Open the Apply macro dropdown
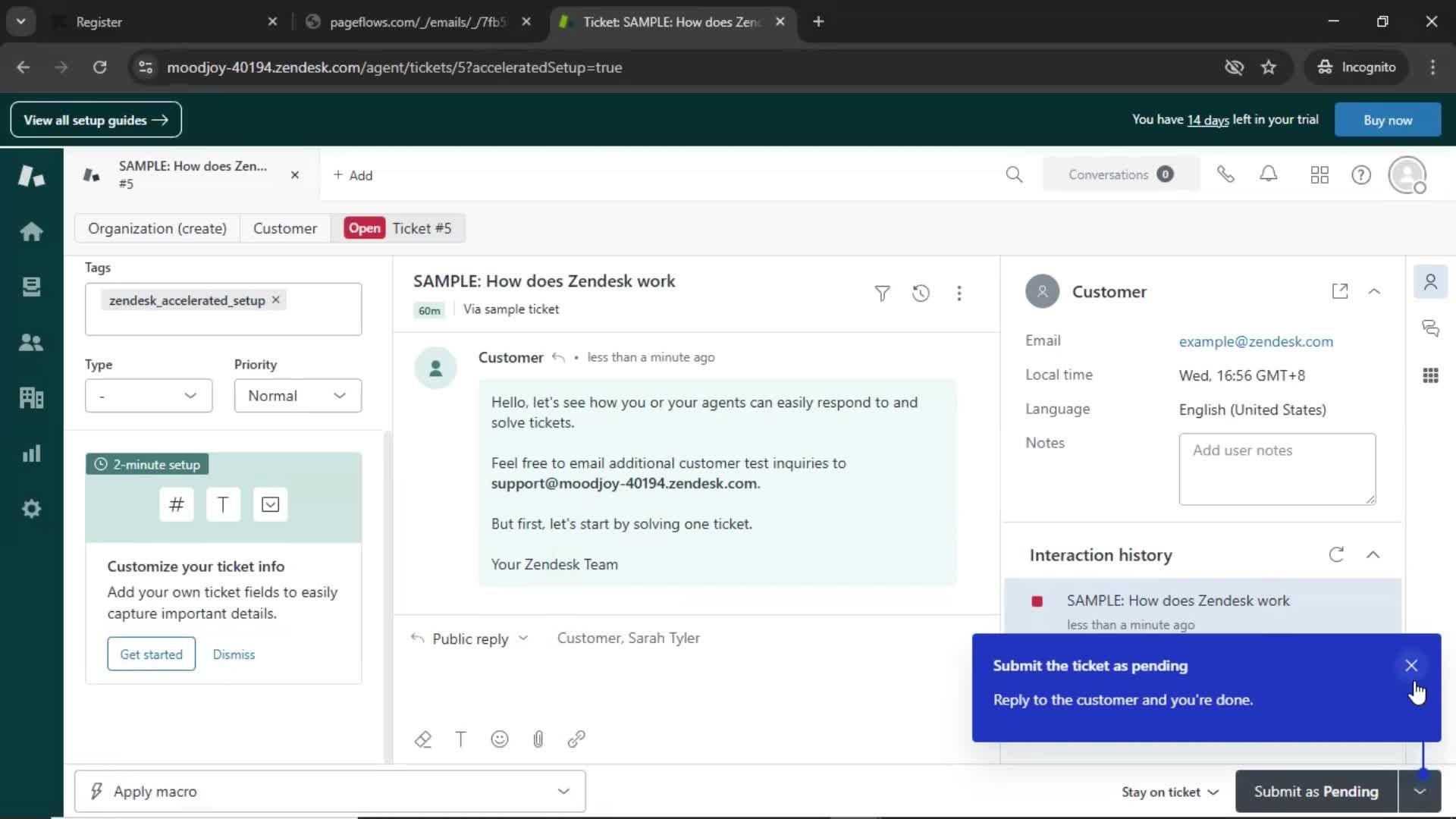The height and width of the screenshot is (819, 1456). click(330, 791)
